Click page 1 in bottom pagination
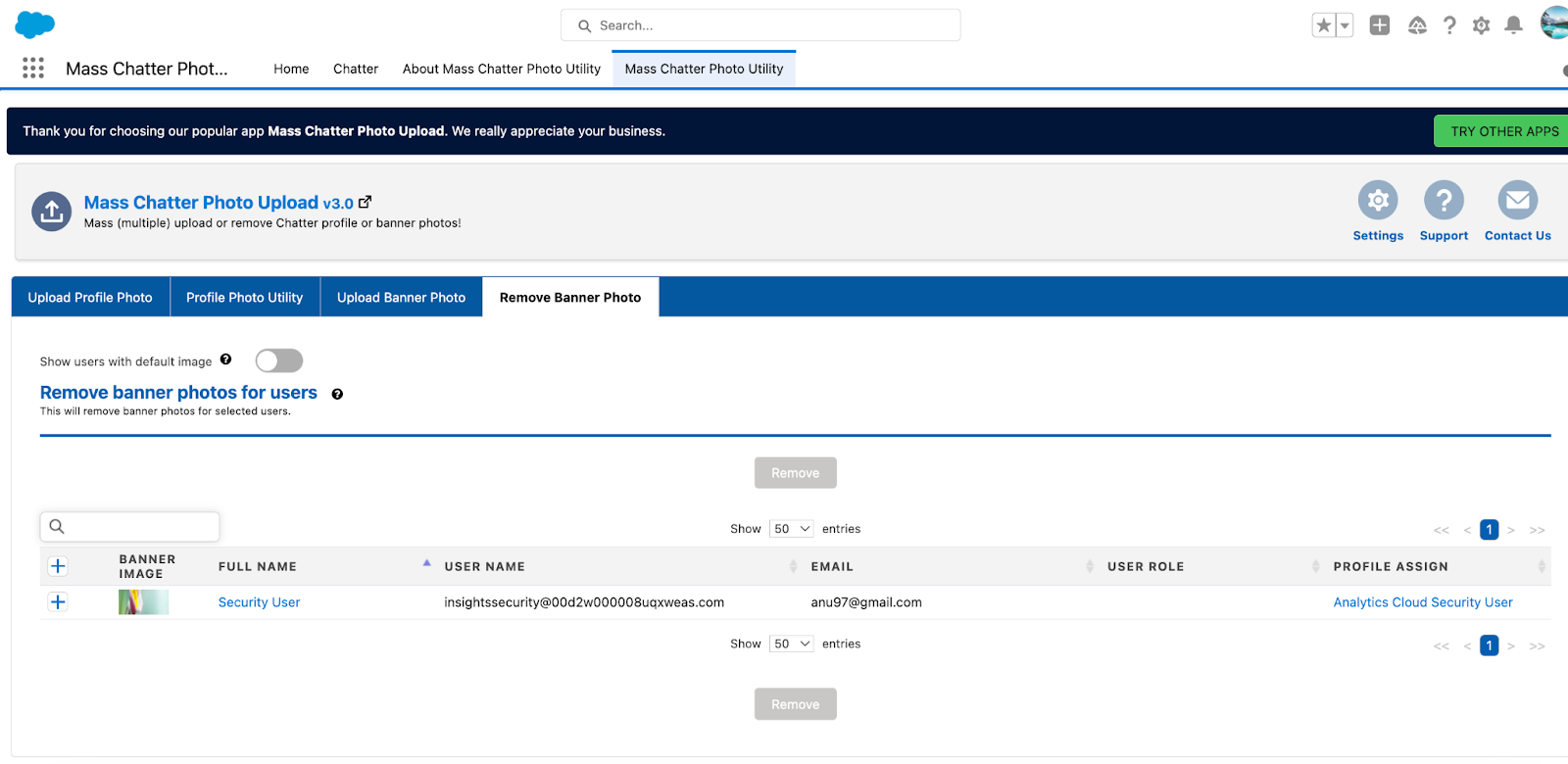The width and height of the screenshot is (1568, 764). (1489, 645)
